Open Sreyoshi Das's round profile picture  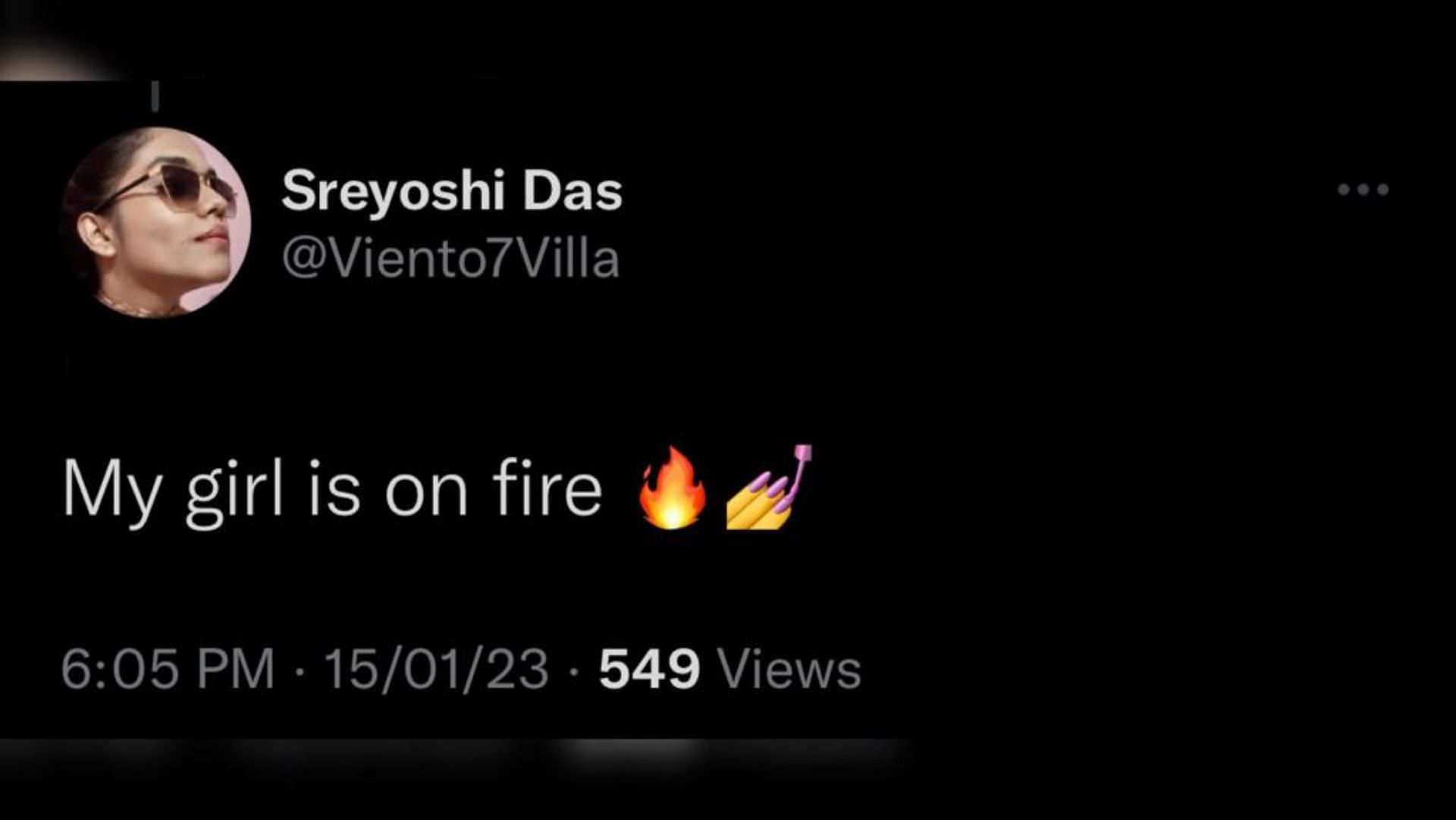pyautogui.click(x=156, y=222)
